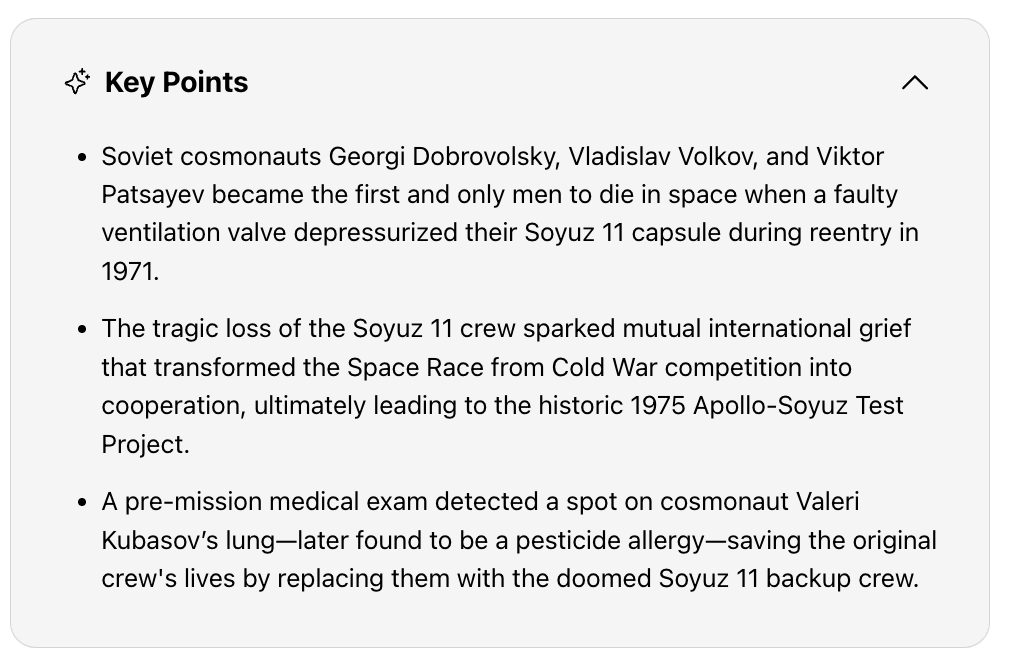Click the name Georgi Dobrovolsky in the first point
This screenshot has height=666, width=1010.
(x=444, y=157)
